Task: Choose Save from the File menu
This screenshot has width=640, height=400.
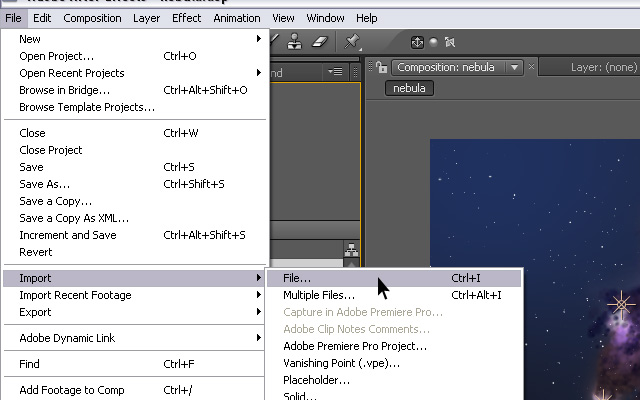Action: tap(135, 167)
